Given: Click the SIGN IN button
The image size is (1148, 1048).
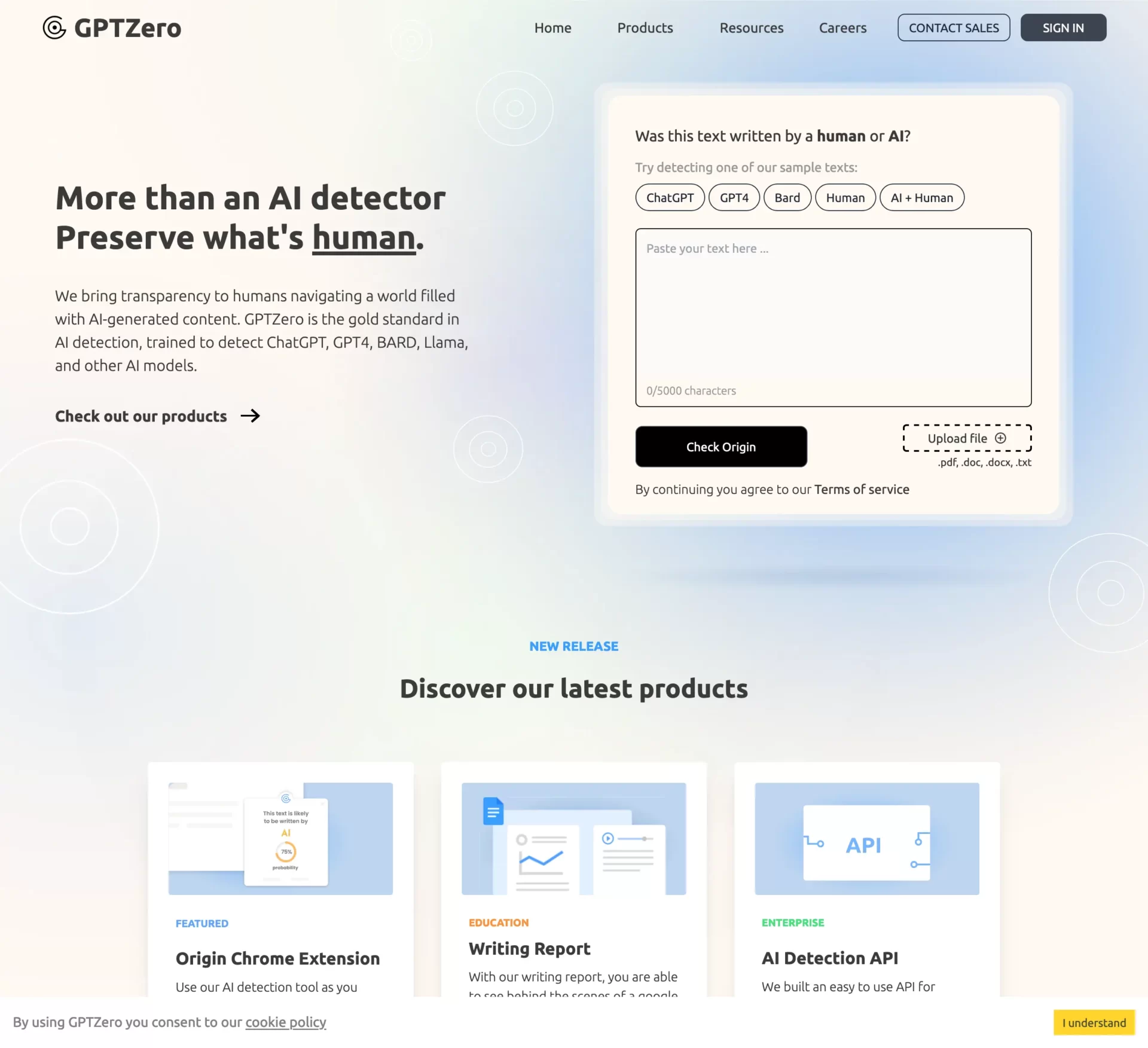Looking at the screenshot, I should [1062, 28].
